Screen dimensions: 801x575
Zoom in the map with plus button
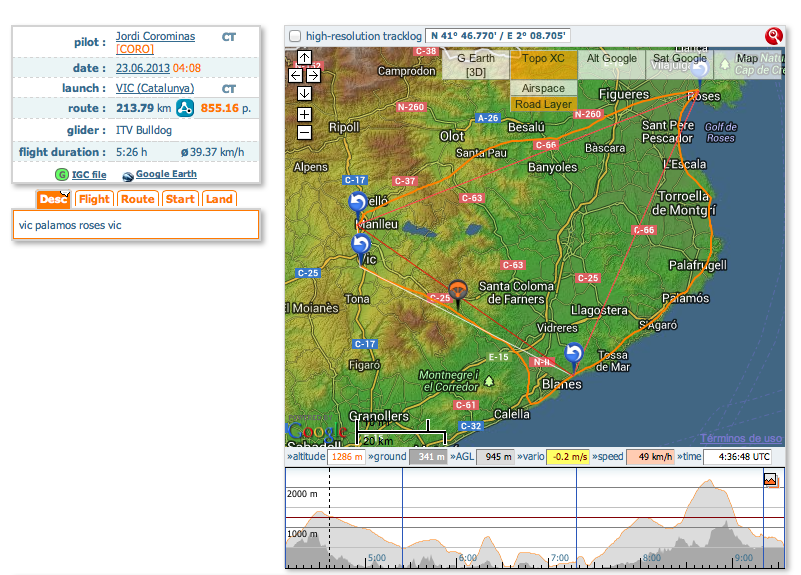click(x=305, y=114)
